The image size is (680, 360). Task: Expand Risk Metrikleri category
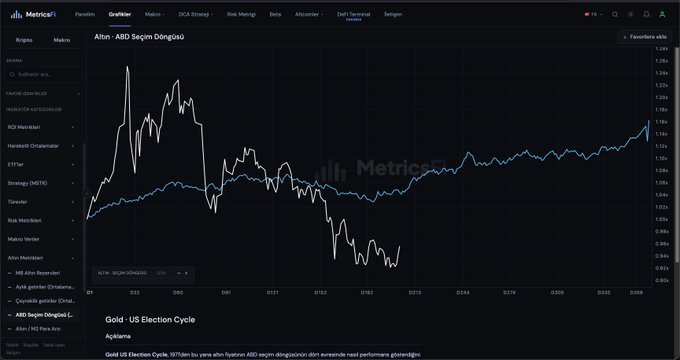click(x=41, y=220)
